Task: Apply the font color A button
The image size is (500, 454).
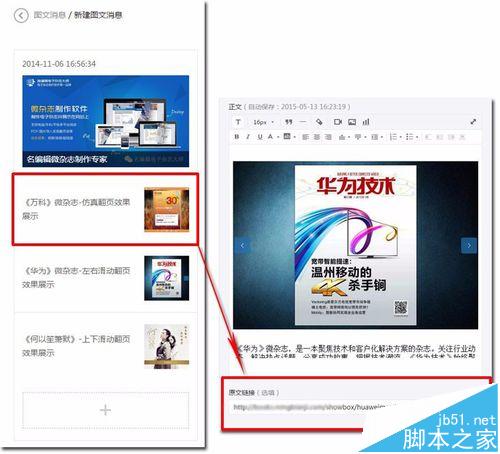Action: (x=270, y=137)
